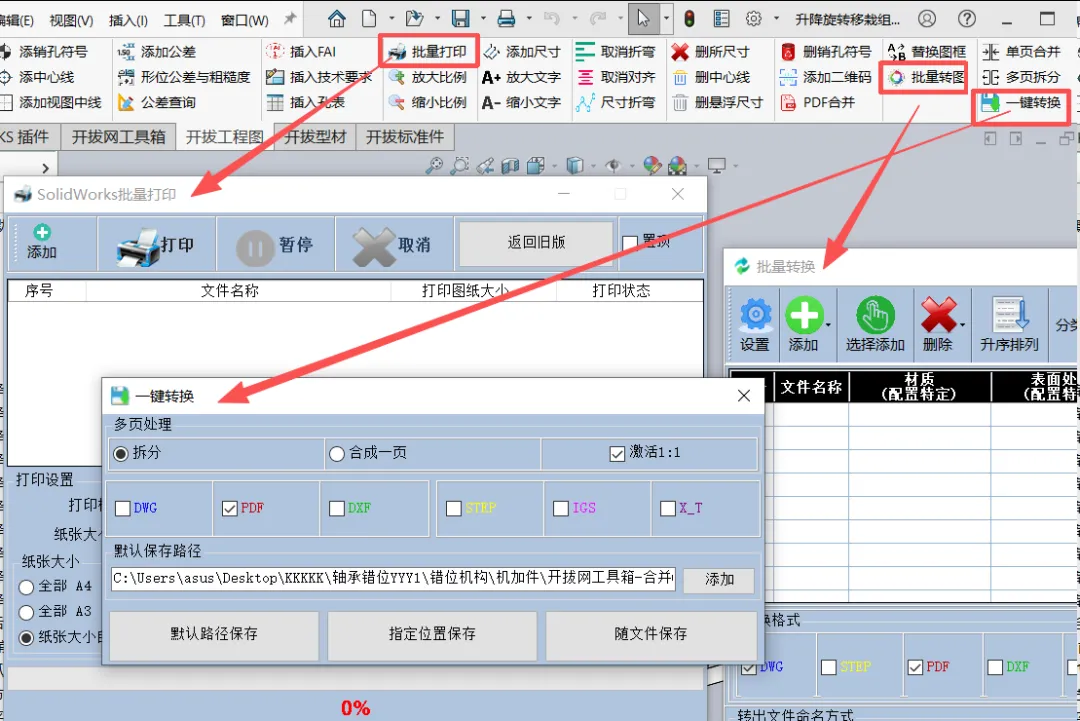The width and height of the screenshot is (1080, 721).
Task: Click 暂停 pause button in batch print window
Action: coord(275,245)
